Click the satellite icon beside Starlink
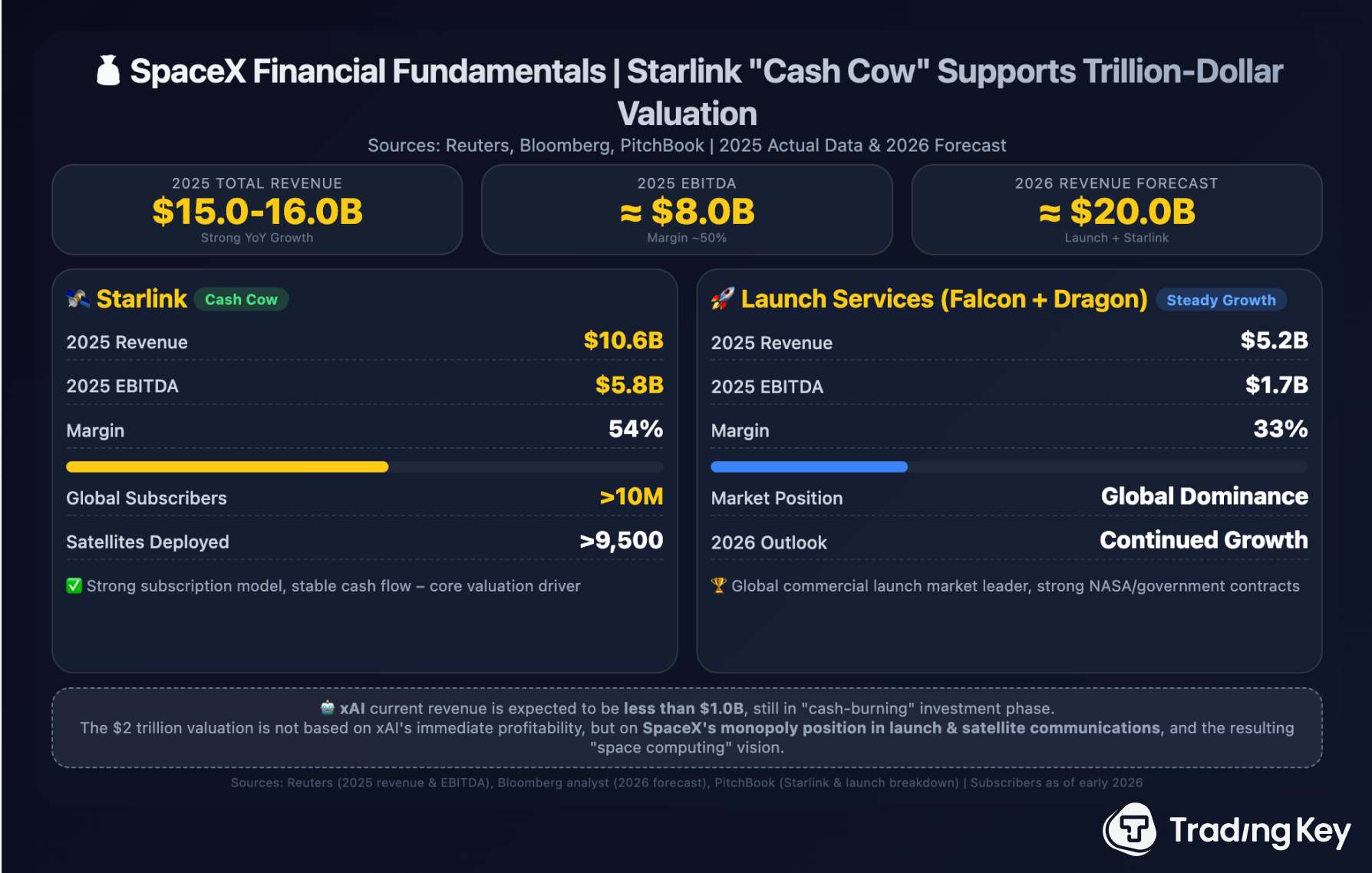Viewport: 1372px width, 873px height. [78, 298]
